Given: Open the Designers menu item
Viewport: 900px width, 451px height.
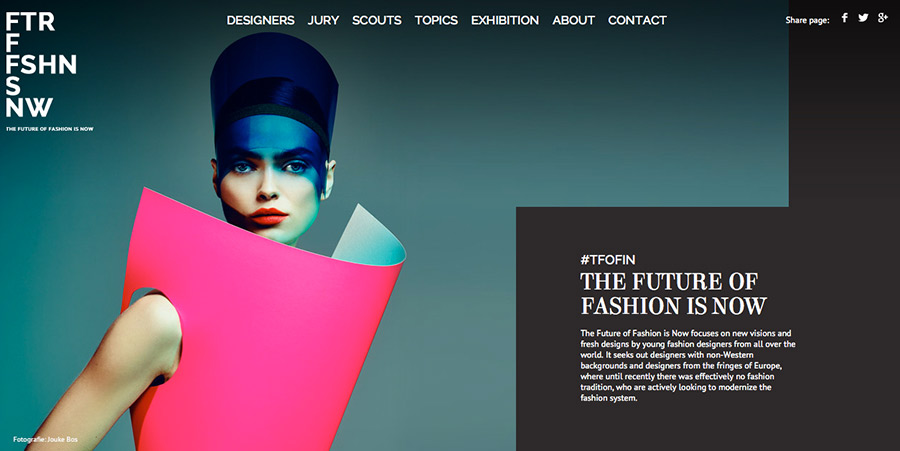Looking at the screenshot, I should [261, 20].
